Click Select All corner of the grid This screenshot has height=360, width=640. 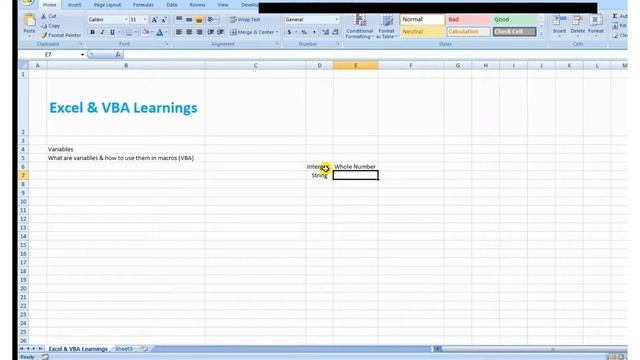click(x=23, y=65)
